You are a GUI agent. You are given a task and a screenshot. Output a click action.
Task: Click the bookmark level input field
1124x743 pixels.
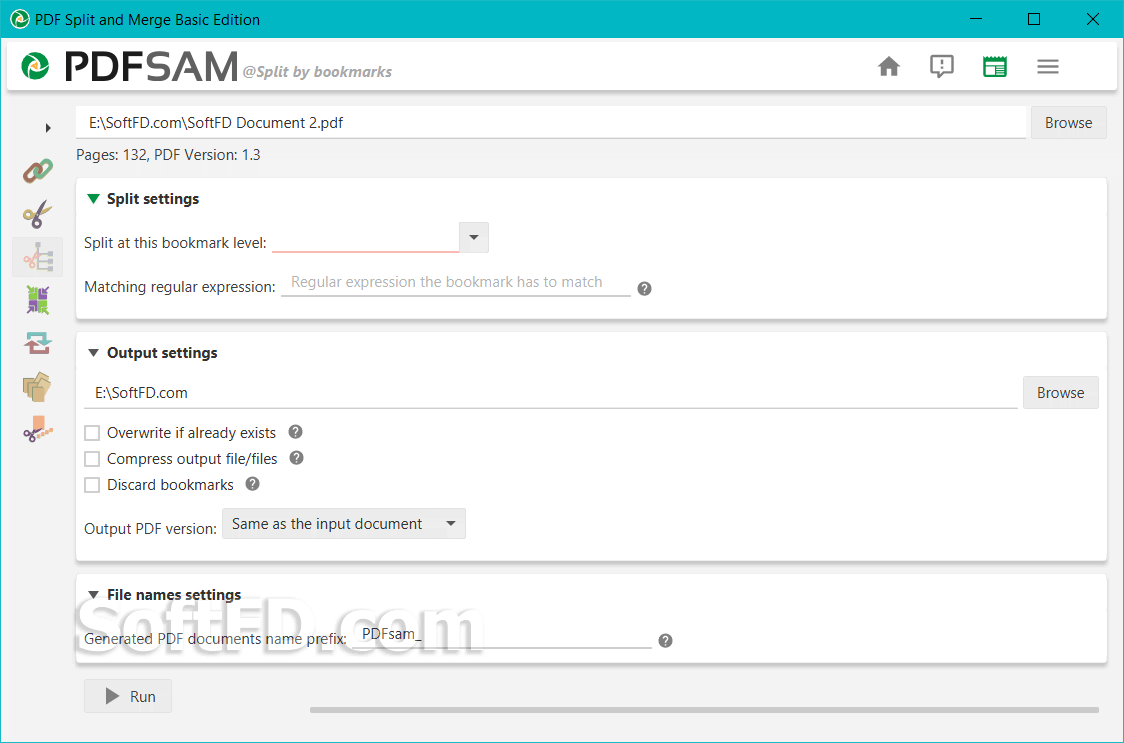(x=366, y=238)
